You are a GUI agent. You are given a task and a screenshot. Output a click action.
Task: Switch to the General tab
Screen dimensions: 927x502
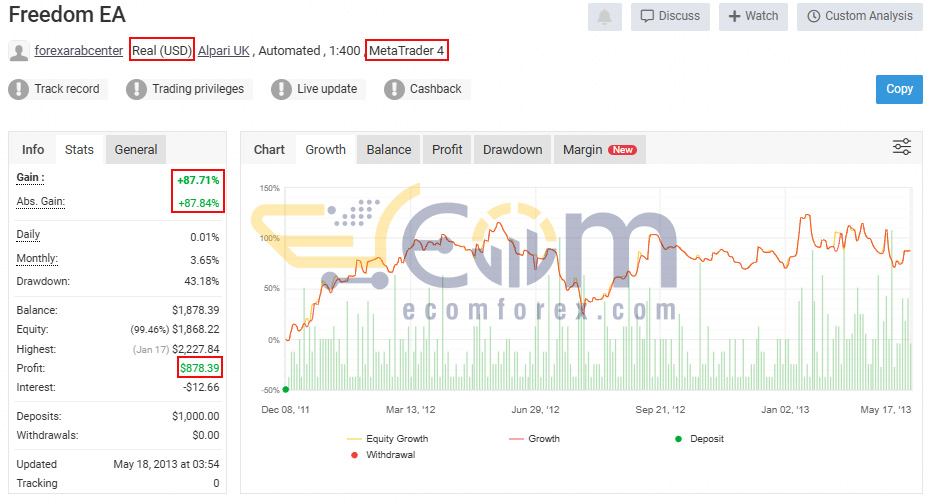(x=136, y=150)
